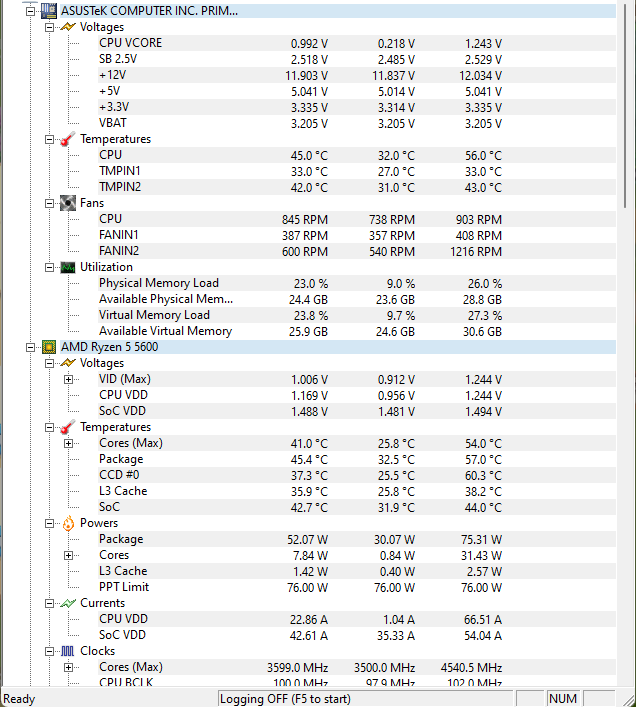
Task: Click the Logging OFF status bar panel
Action: [x=365, y=699]
